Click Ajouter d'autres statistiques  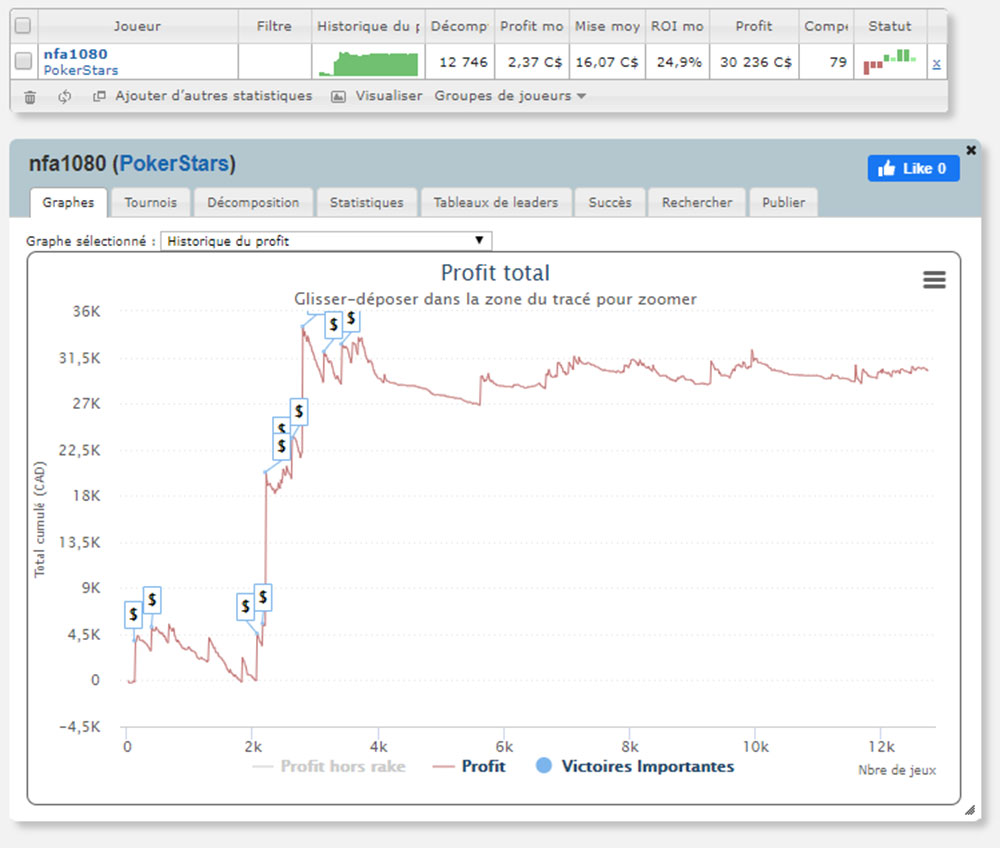point(202,96)
